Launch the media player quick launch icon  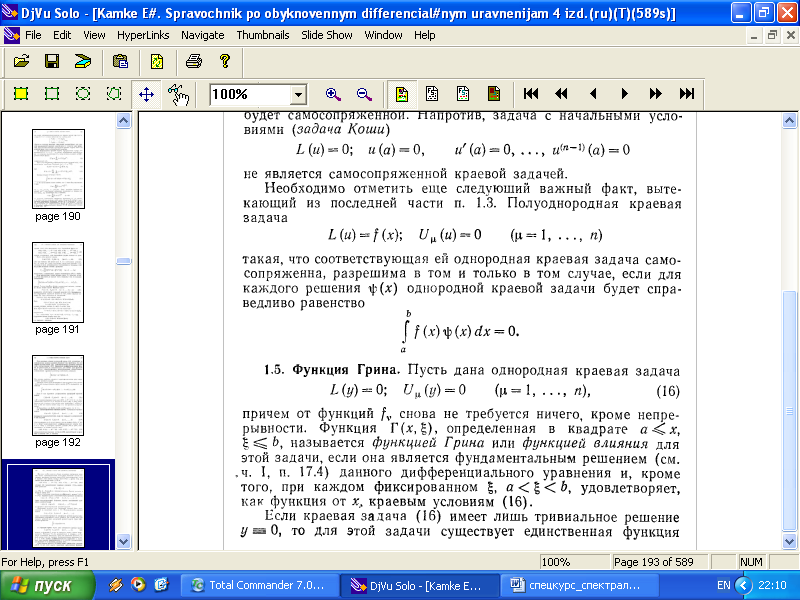click(x=138, y=585)
